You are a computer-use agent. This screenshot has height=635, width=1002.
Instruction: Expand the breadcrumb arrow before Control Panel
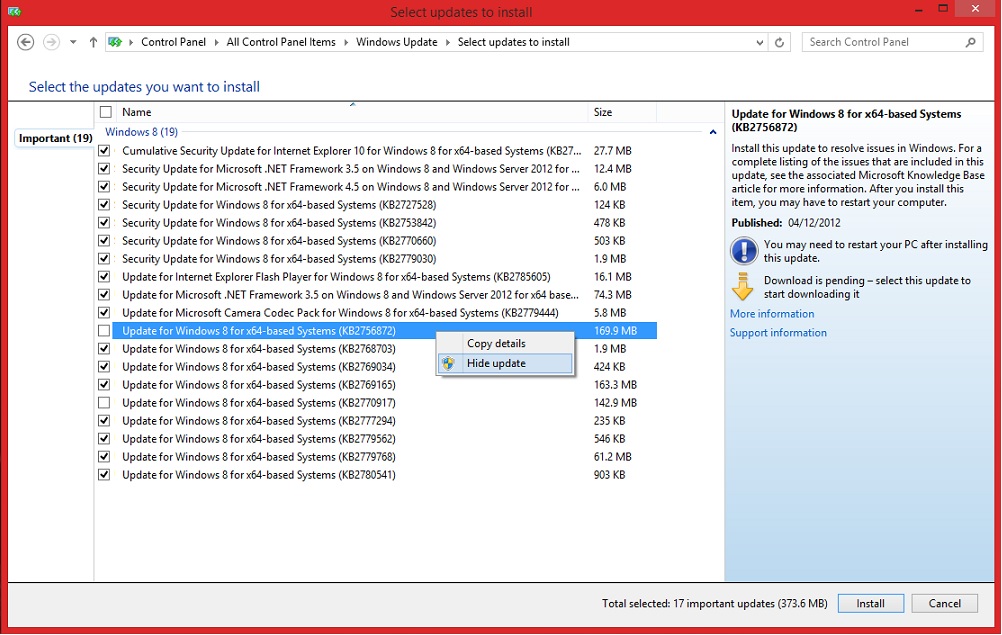tap(131, 42)
